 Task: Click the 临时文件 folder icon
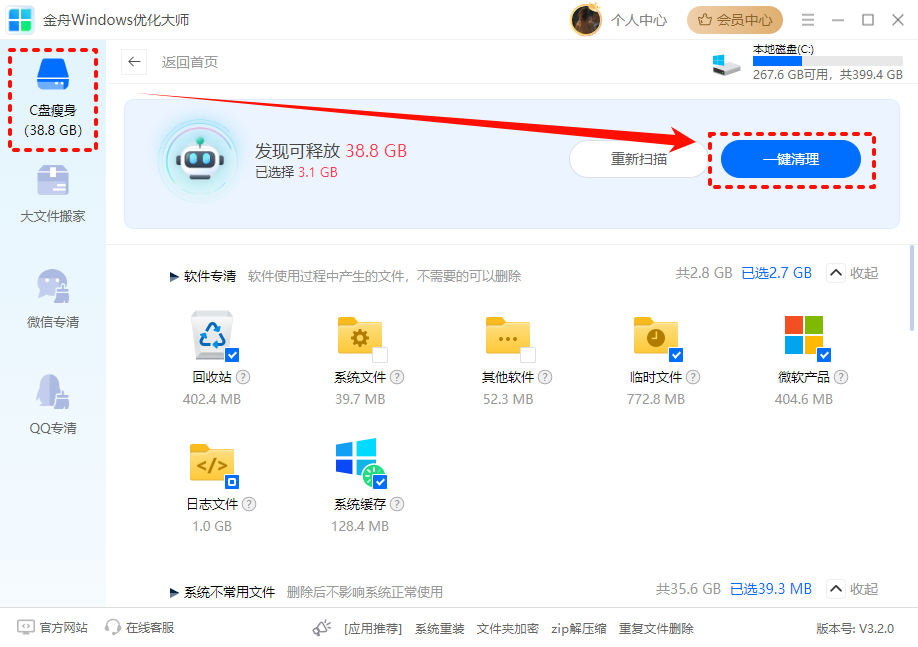[656, 336]
